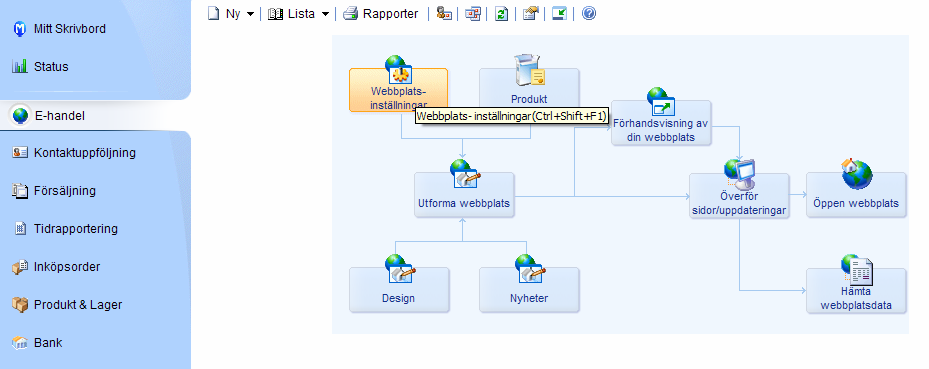Open the Design flowchart box
The width and height of the screenshot is (929, 369).
click(399, 290)
